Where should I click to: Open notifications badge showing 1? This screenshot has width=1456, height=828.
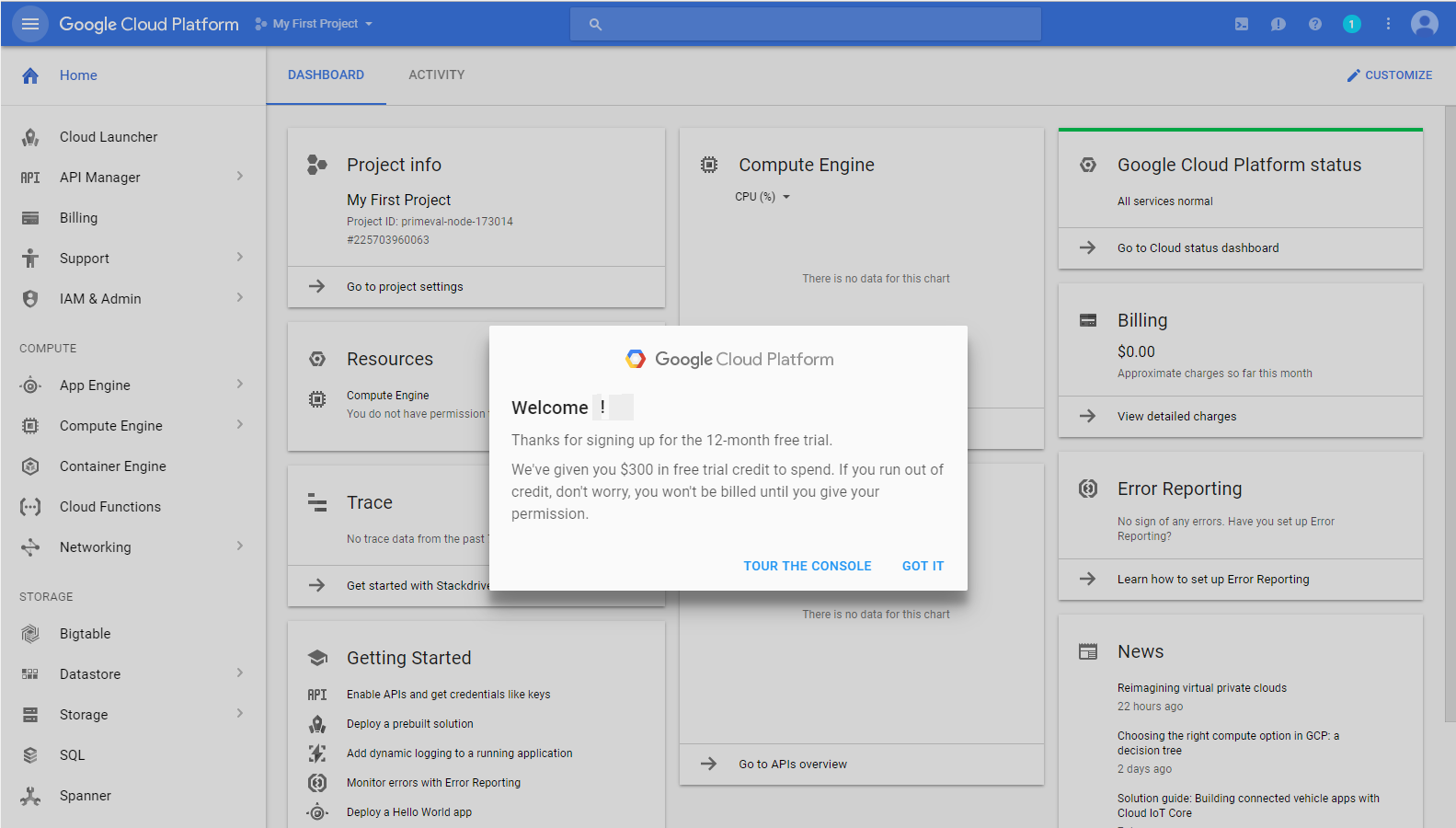point(1351,24)
